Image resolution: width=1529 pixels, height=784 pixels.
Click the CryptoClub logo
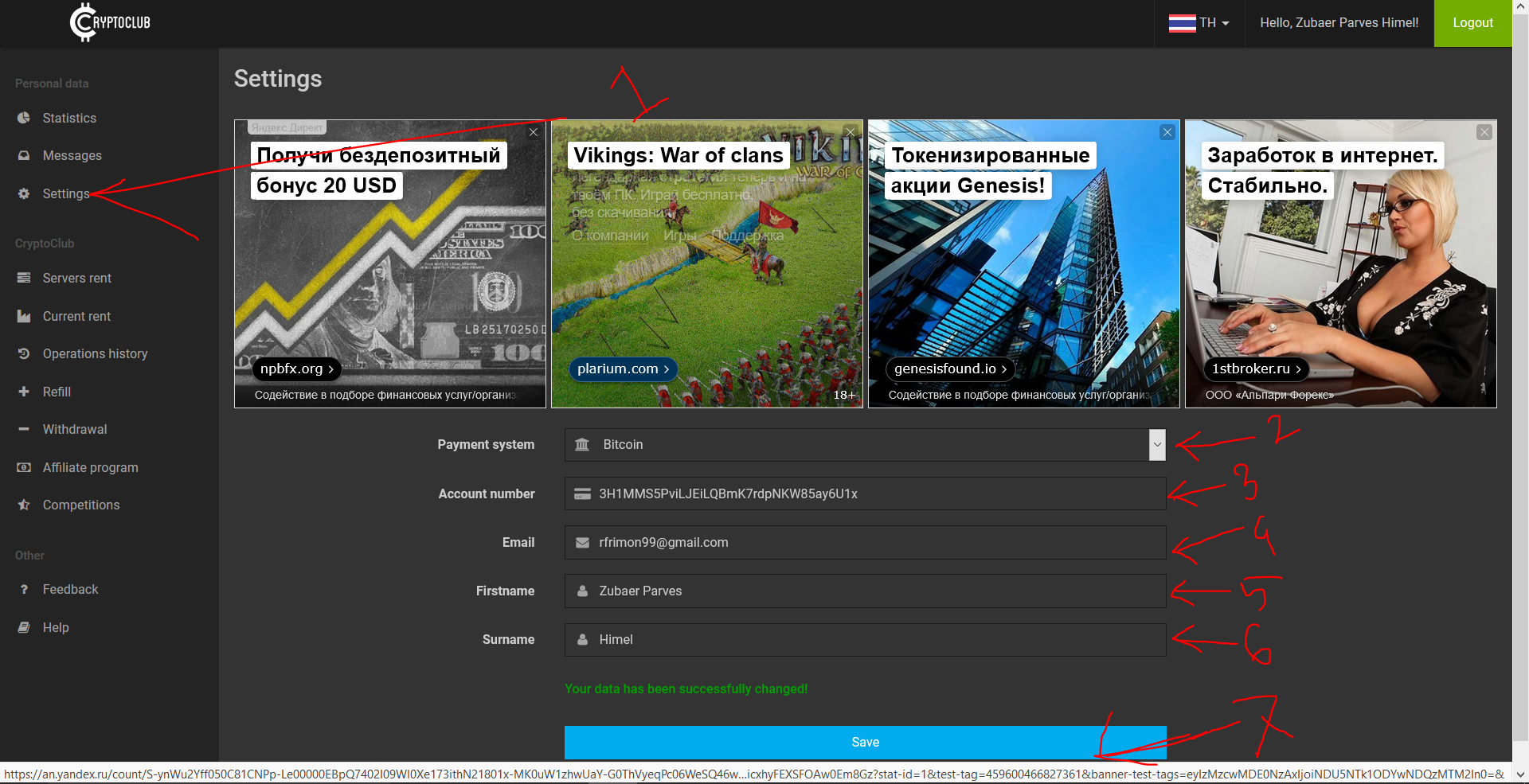point(110,22)
